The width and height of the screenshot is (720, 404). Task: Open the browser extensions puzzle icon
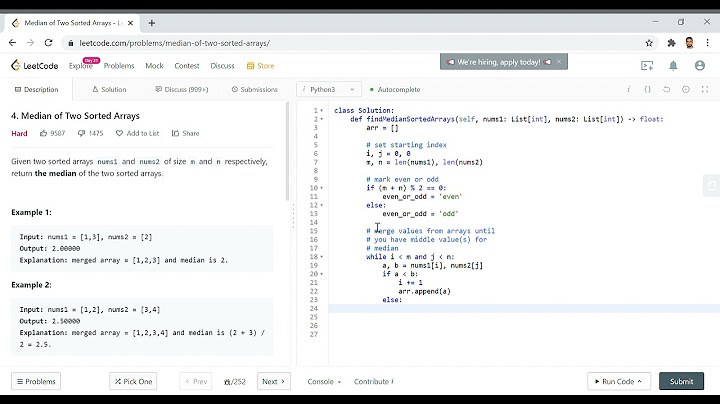coord(671,43)
